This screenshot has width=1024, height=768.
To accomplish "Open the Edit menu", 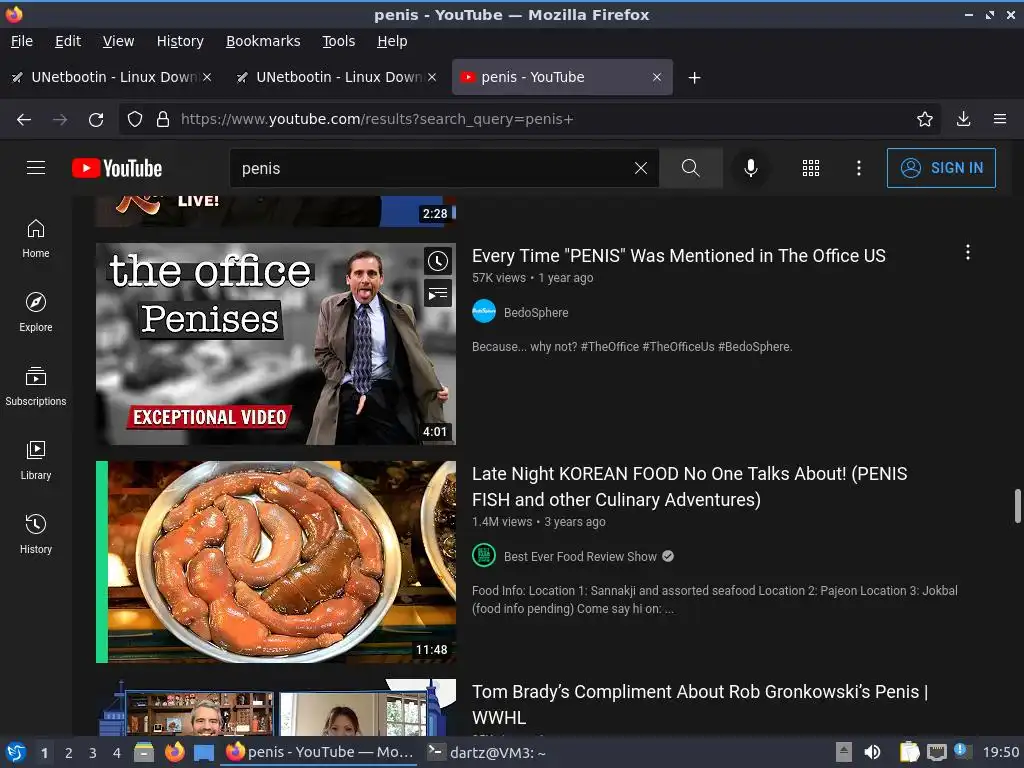I will click(x=68, y=41).
